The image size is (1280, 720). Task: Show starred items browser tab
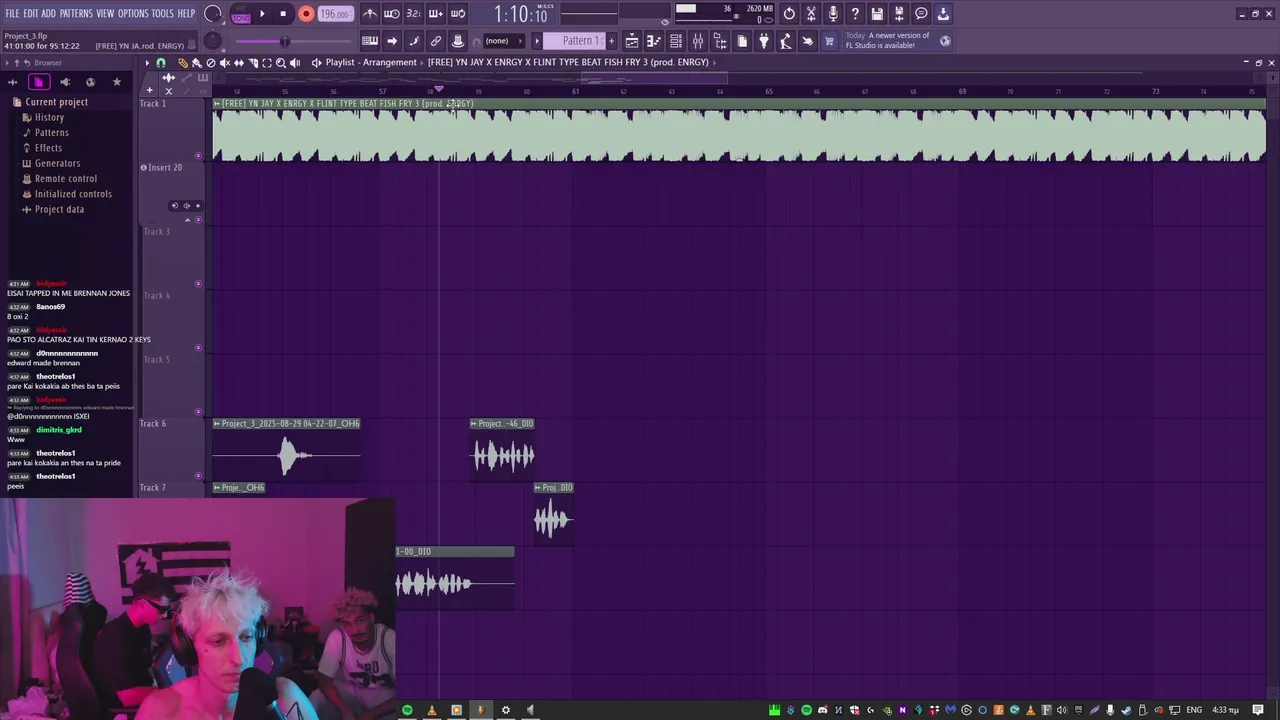point(116,82)
